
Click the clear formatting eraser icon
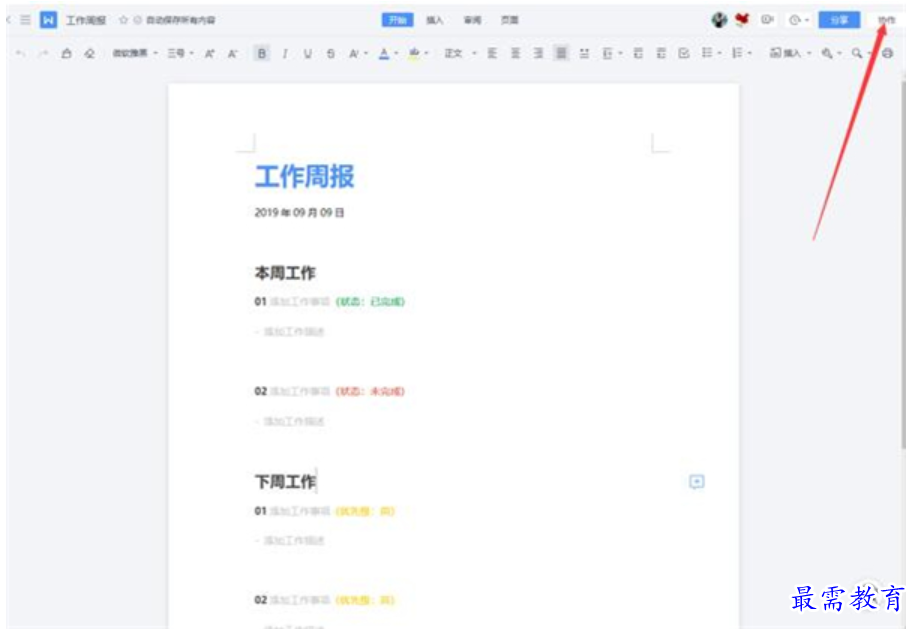point(89,54)
